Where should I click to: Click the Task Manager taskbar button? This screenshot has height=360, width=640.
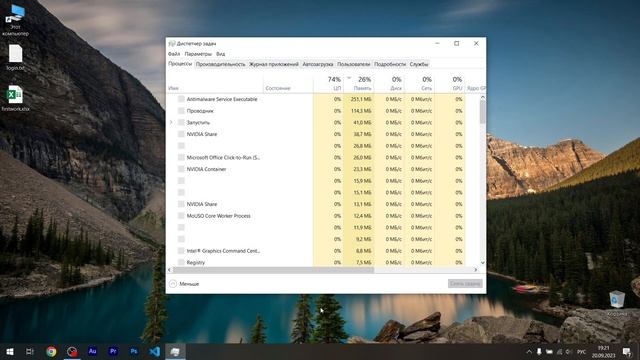pos(175,351)
